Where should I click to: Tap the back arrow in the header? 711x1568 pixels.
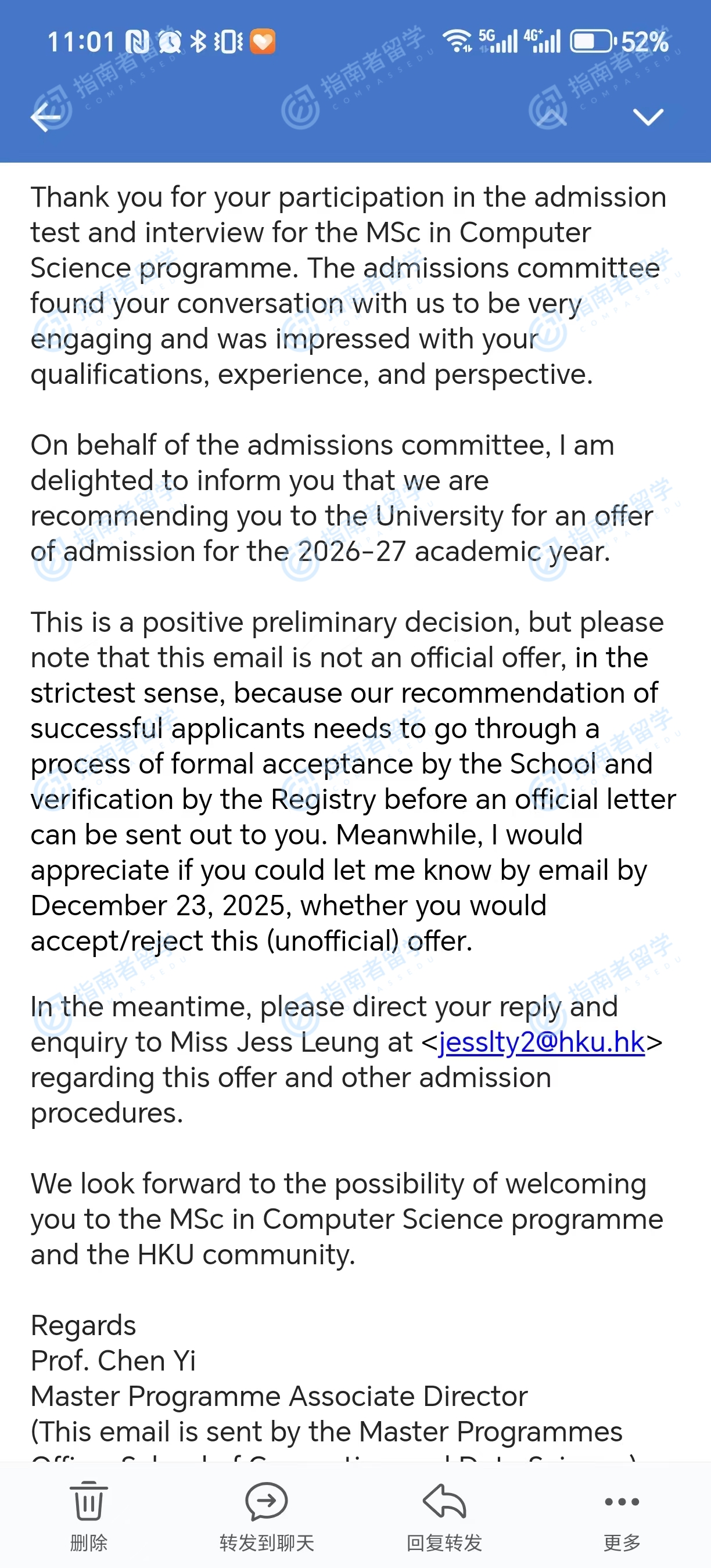pyautogui.click(x=46, y=116)
